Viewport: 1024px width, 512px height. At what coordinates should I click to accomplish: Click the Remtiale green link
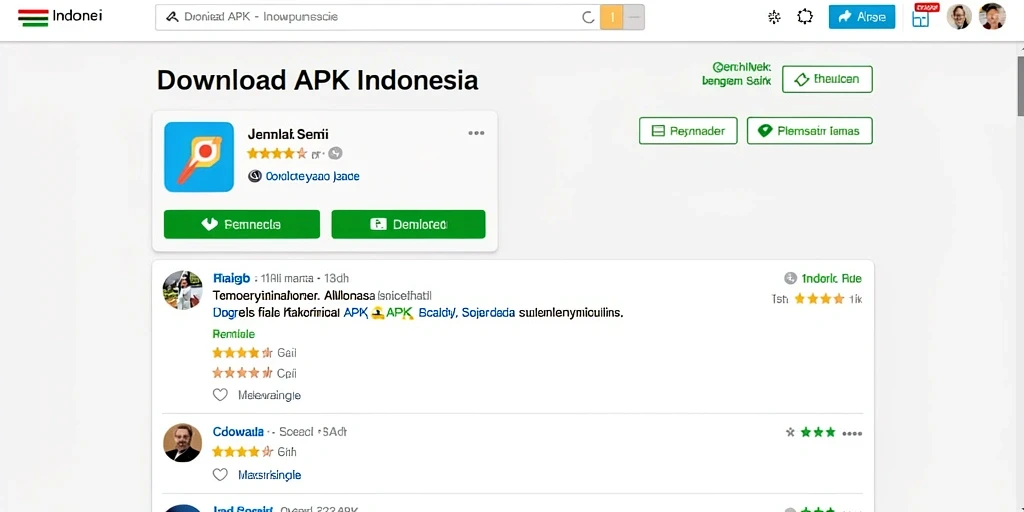pyautogui.click(x=234, y=334)
